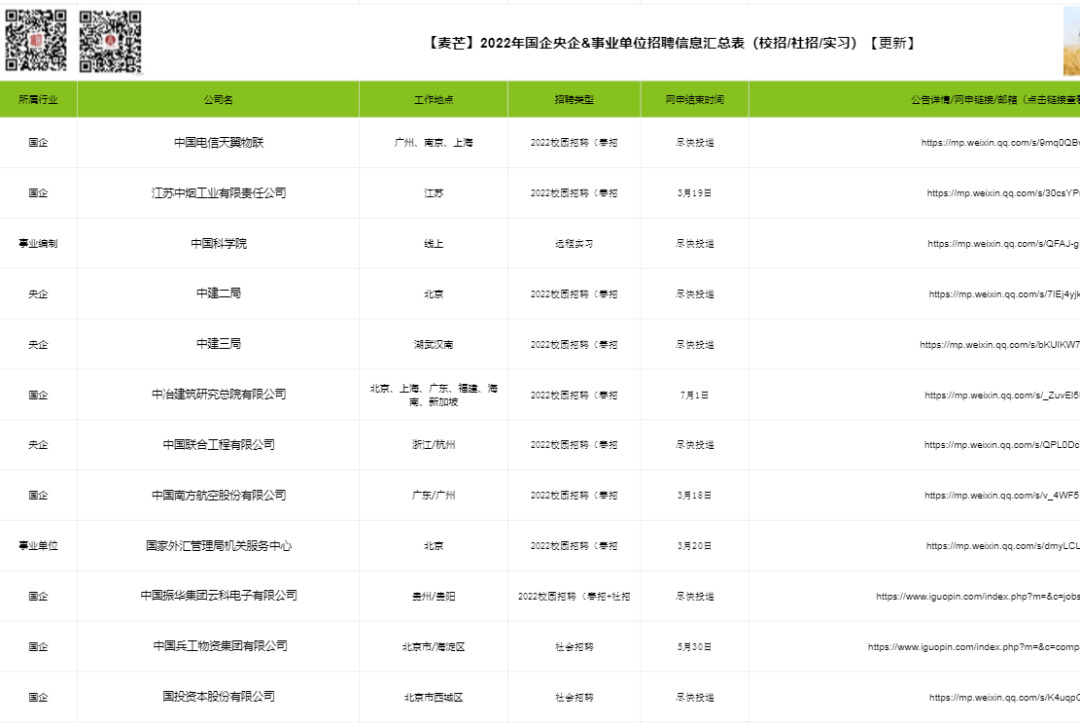
Task: Open the weixin link for 中国科学院
Action: [1004, 243]
